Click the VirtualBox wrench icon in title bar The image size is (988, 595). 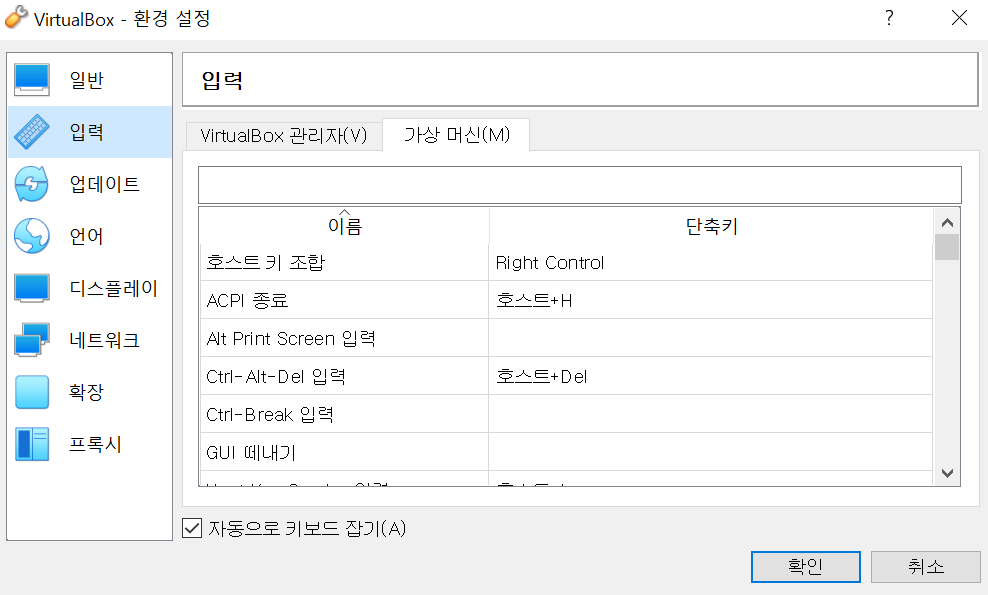(x=16, y=17)
